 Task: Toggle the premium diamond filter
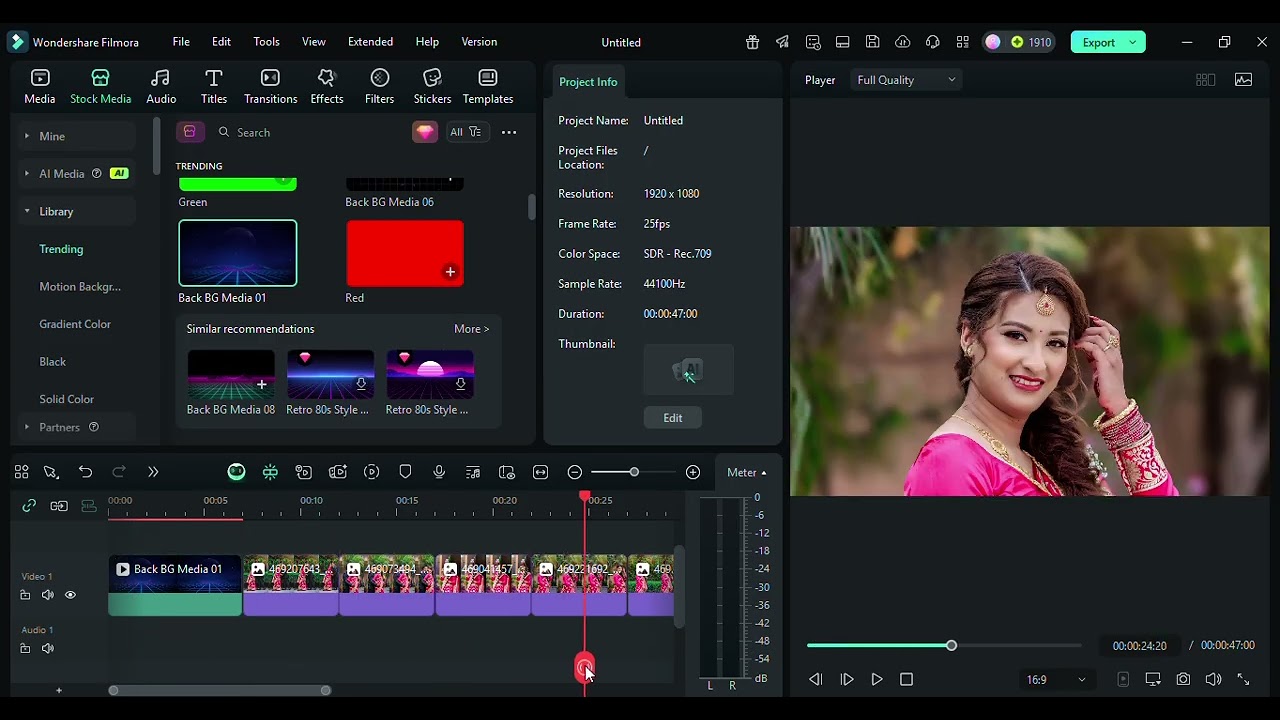[425, 132]
